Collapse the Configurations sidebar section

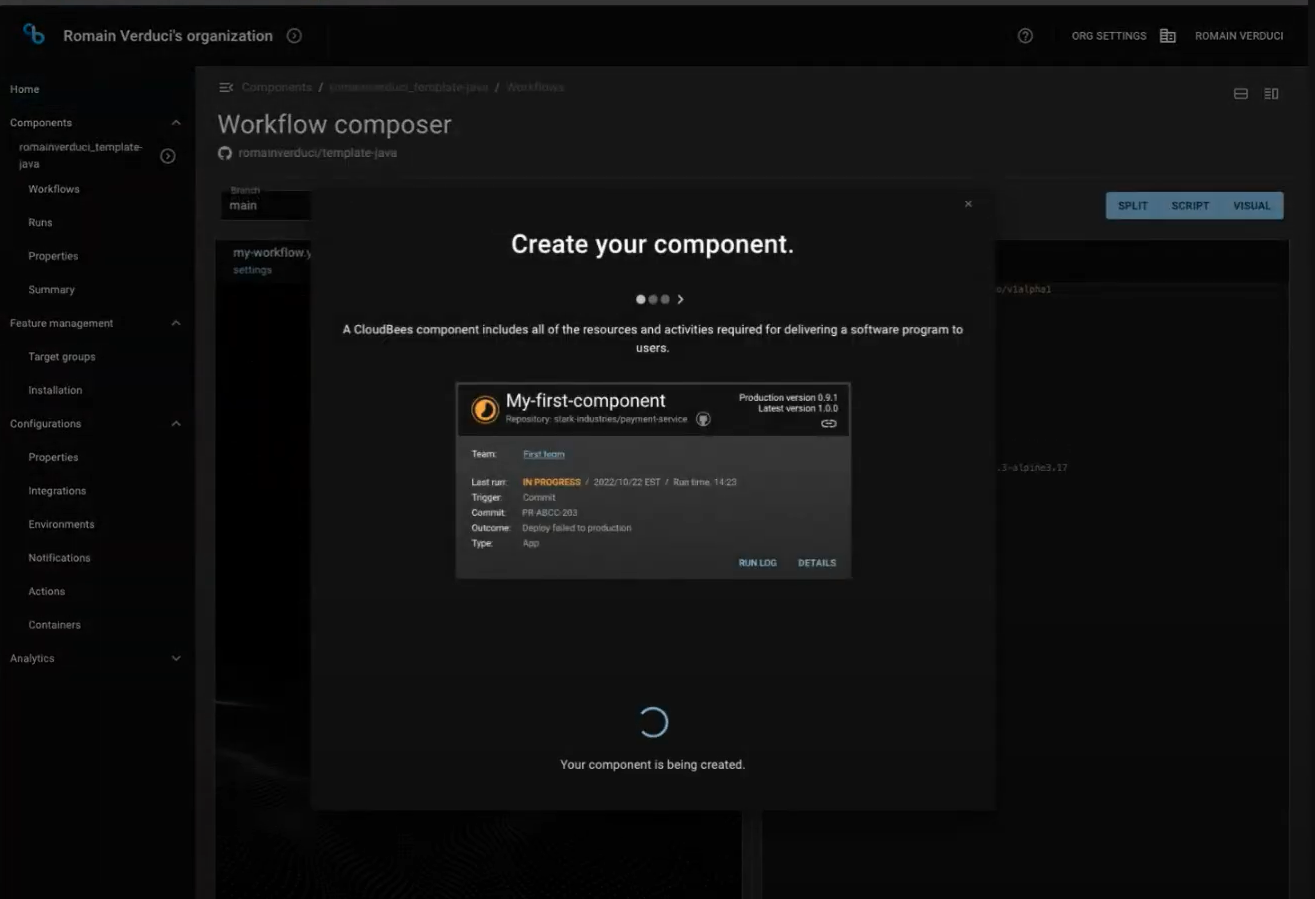click(x=176, y=424)
